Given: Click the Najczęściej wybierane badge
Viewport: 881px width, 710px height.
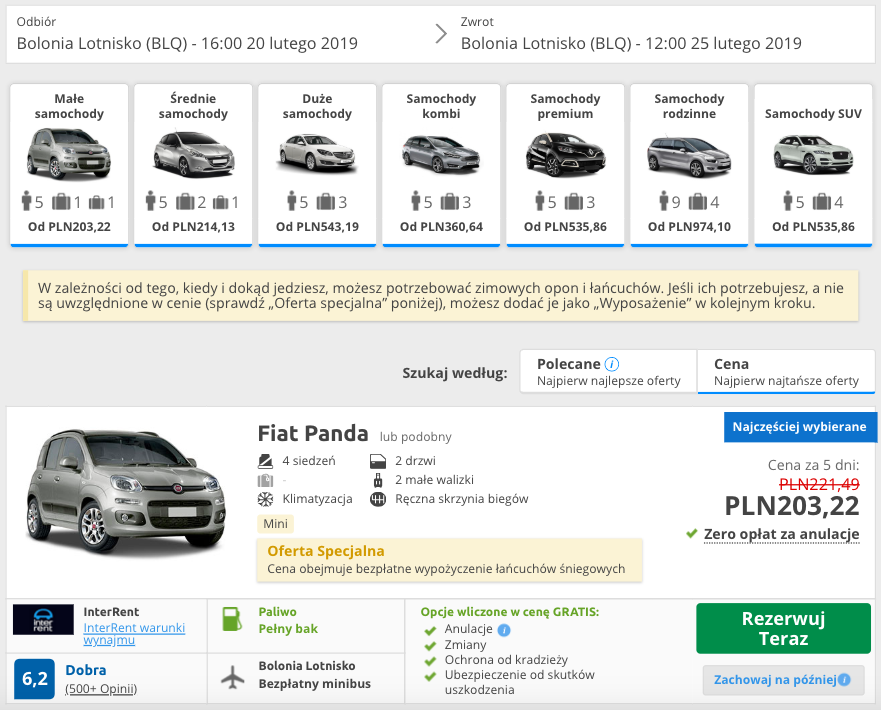Looking at the screenshot, I should (800, 427).
